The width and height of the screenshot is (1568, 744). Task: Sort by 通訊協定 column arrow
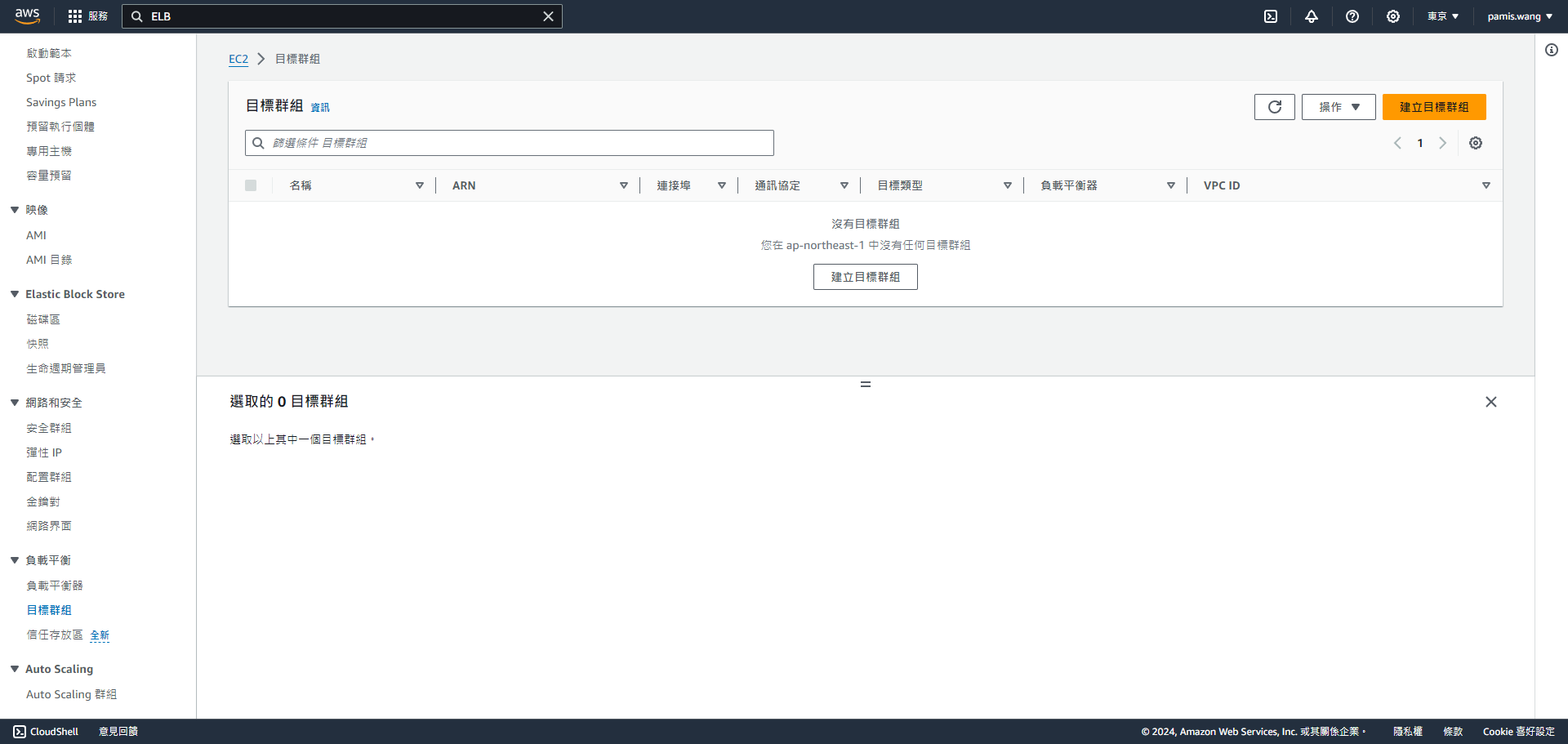pos(844,185)
